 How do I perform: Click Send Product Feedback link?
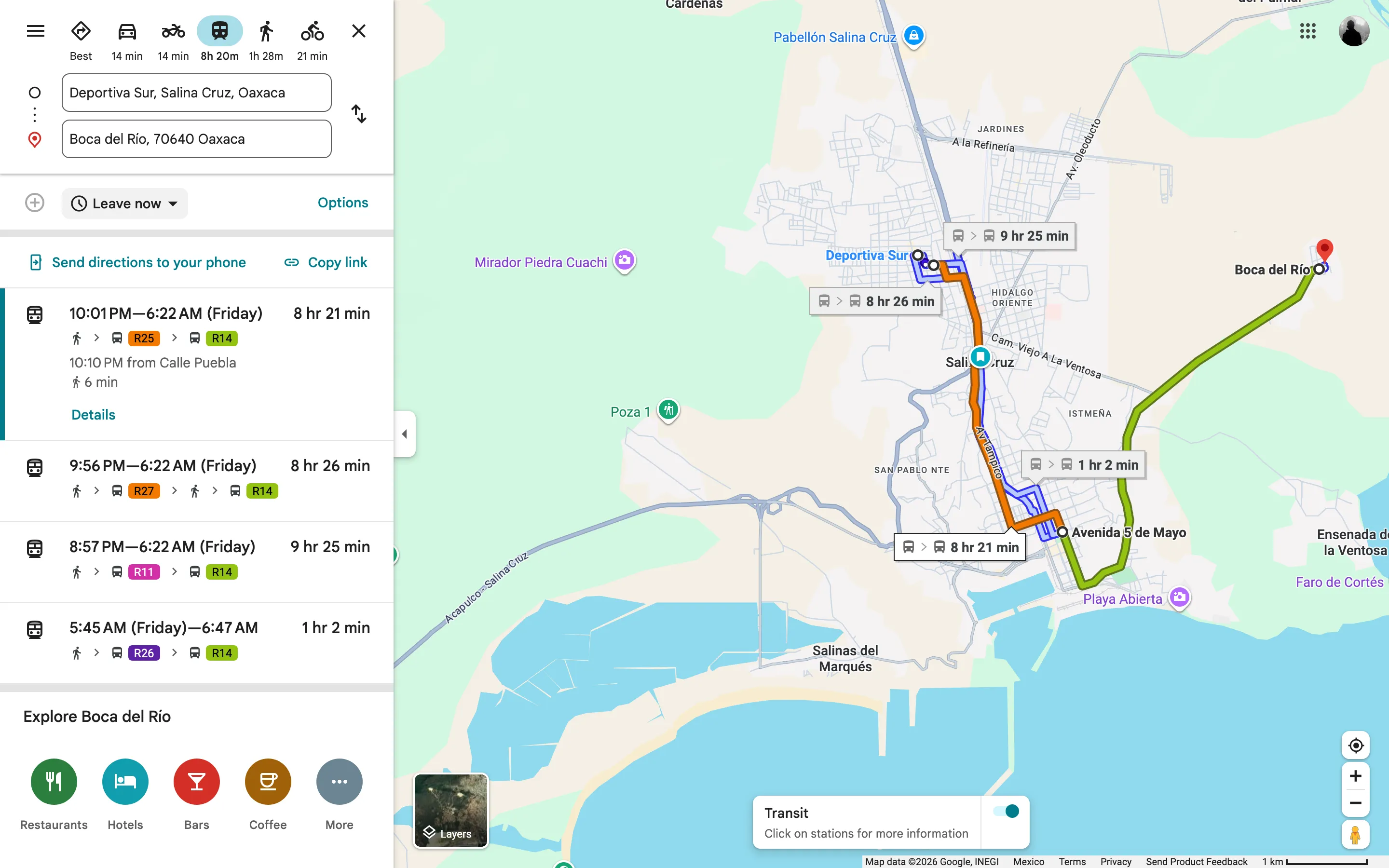pos(1197,861)
